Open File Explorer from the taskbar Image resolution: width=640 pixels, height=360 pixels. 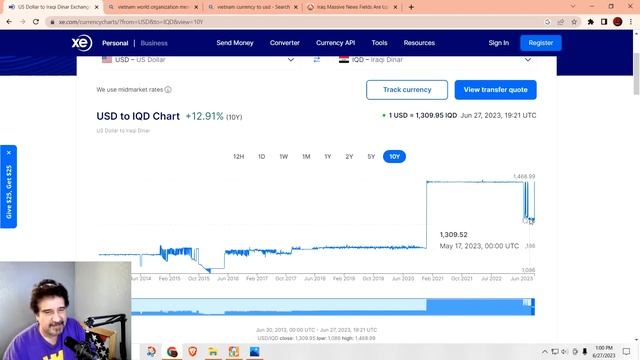tap(213, 351)
